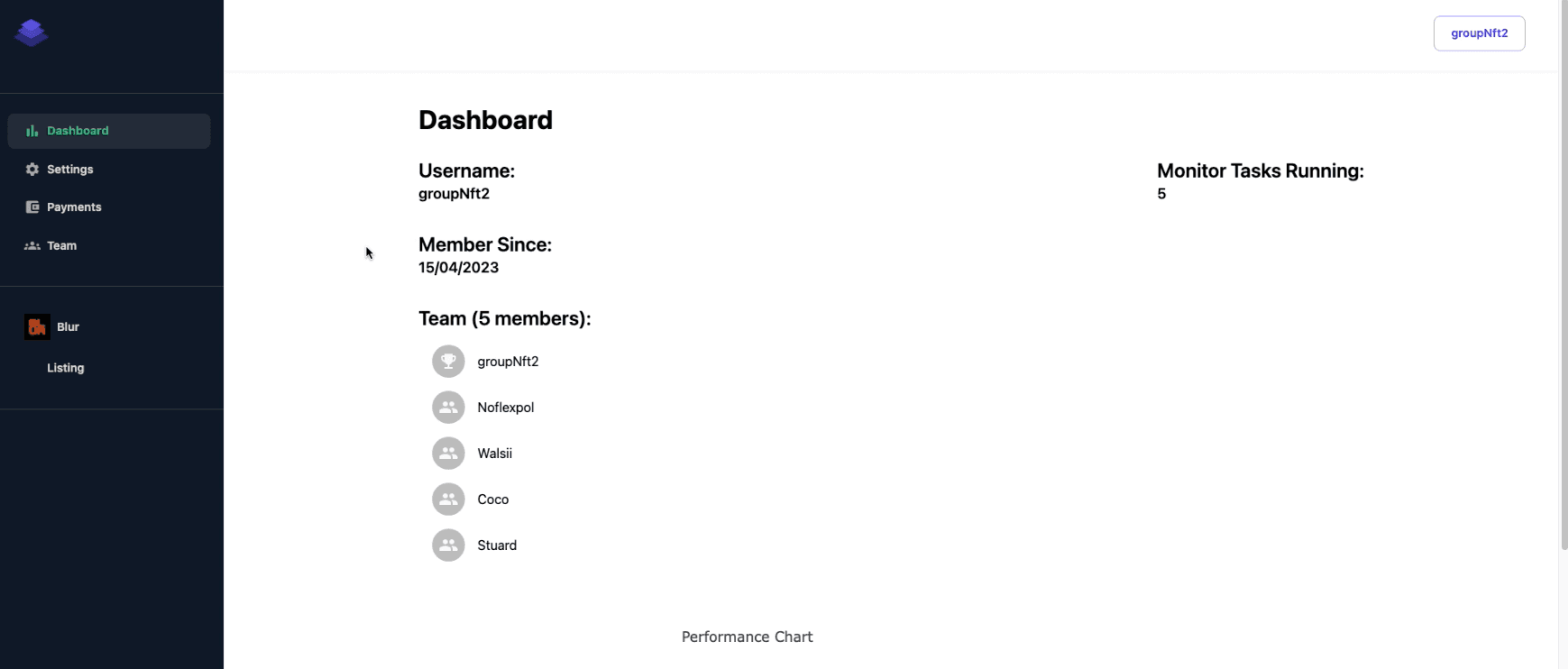
Task: Open the Settings page from sidebar
Action: [x=109, y=170]
